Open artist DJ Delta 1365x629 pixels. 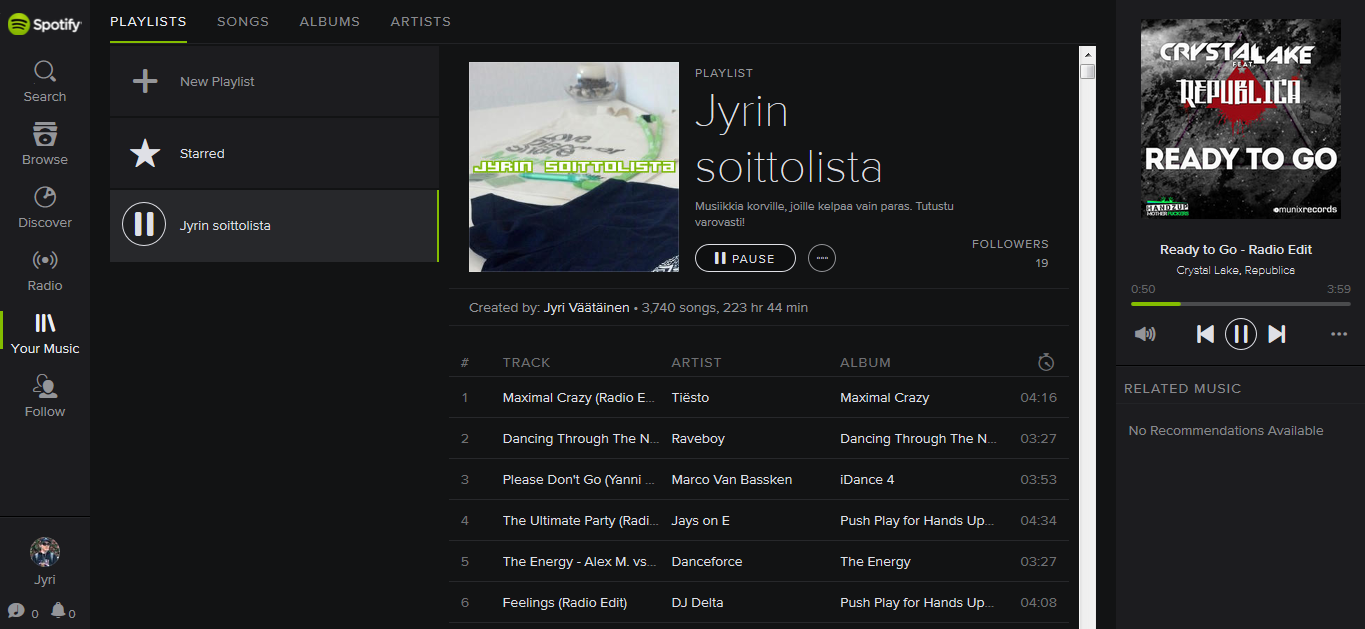(697, 602)
